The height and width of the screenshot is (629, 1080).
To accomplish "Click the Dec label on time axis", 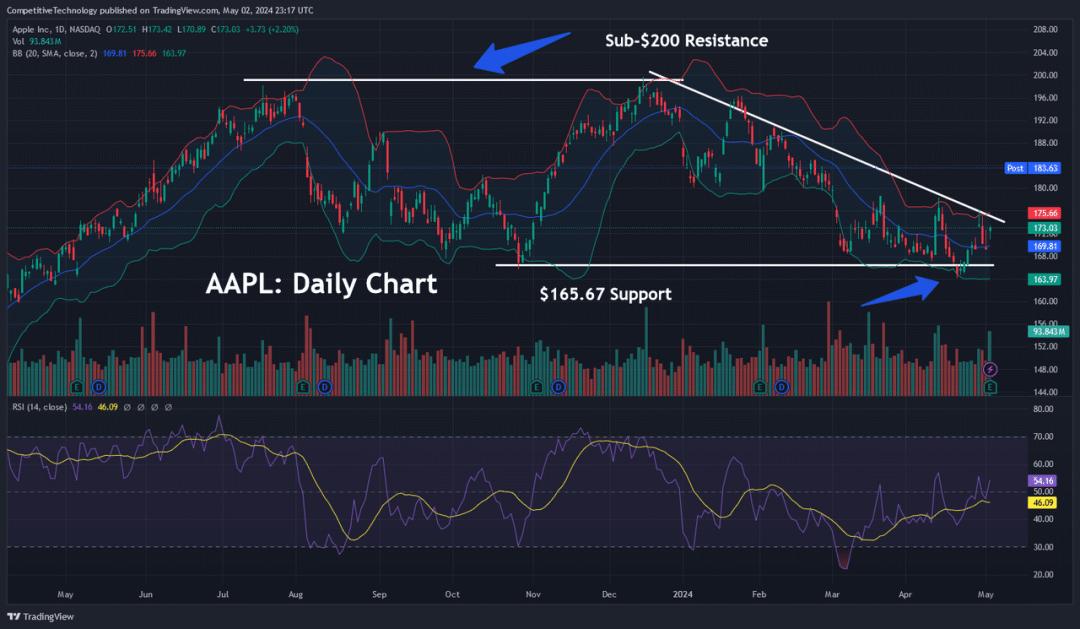I will [609, 595].
